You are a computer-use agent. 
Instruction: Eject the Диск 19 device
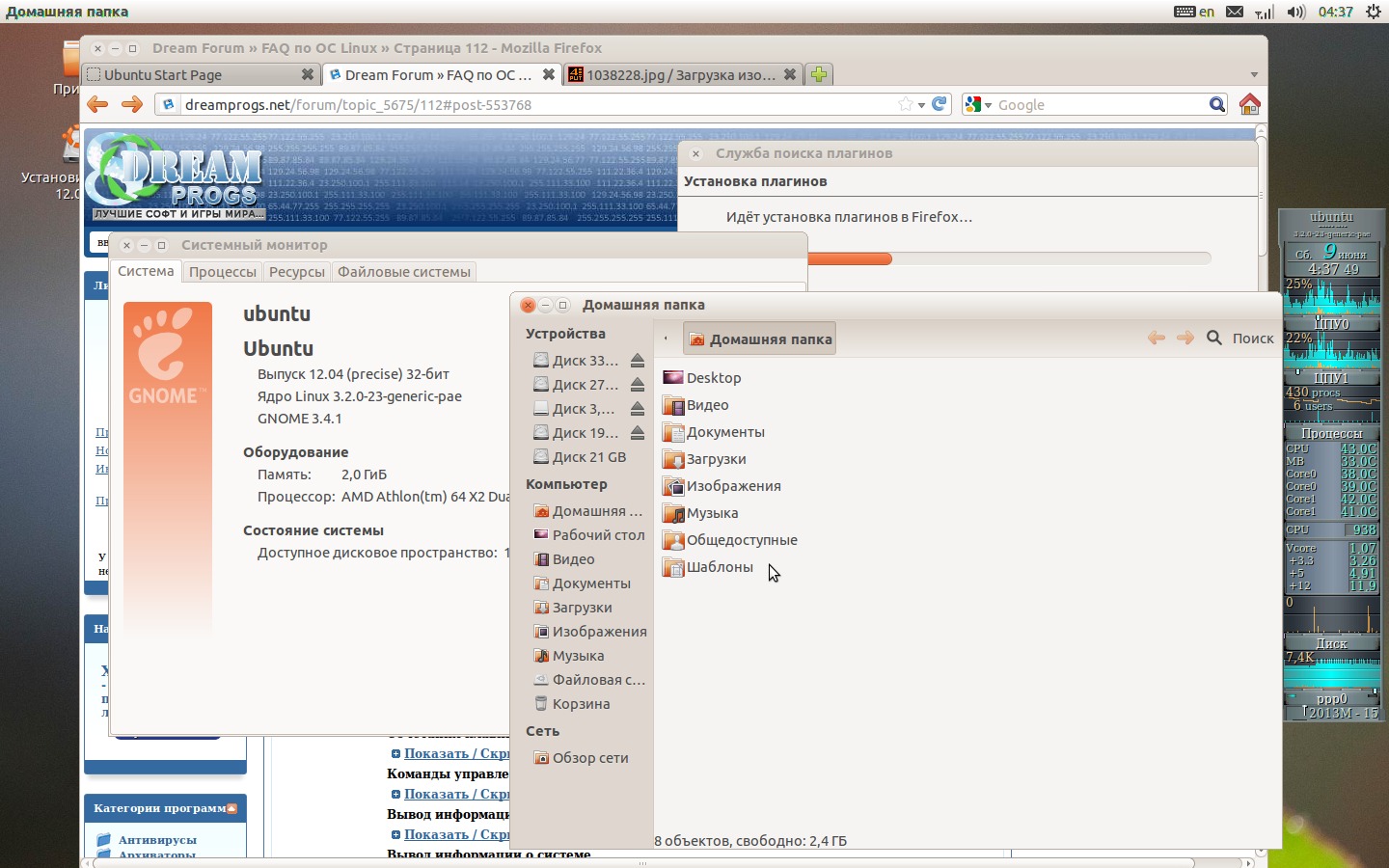point(638,433)
